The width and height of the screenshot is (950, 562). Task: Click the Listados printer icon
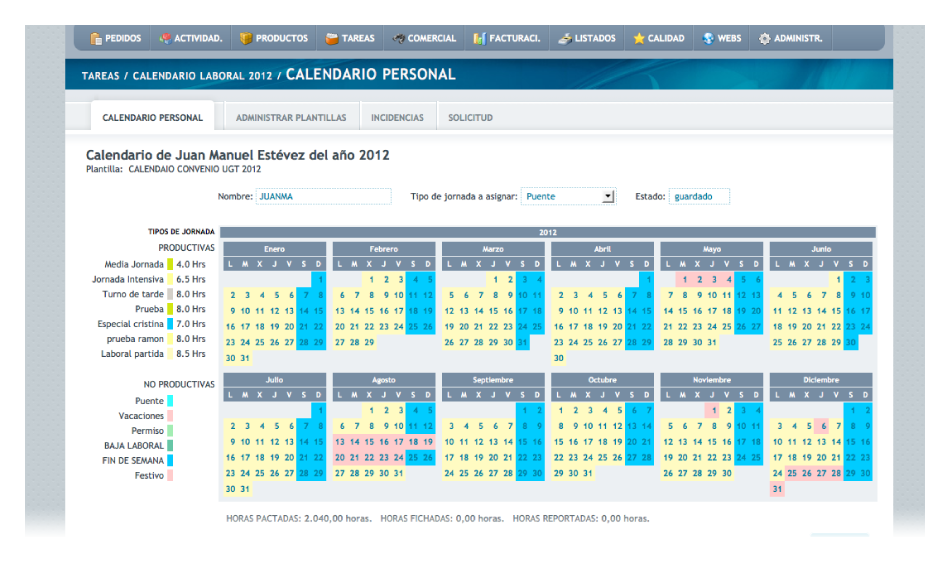[x=565, y=38]
